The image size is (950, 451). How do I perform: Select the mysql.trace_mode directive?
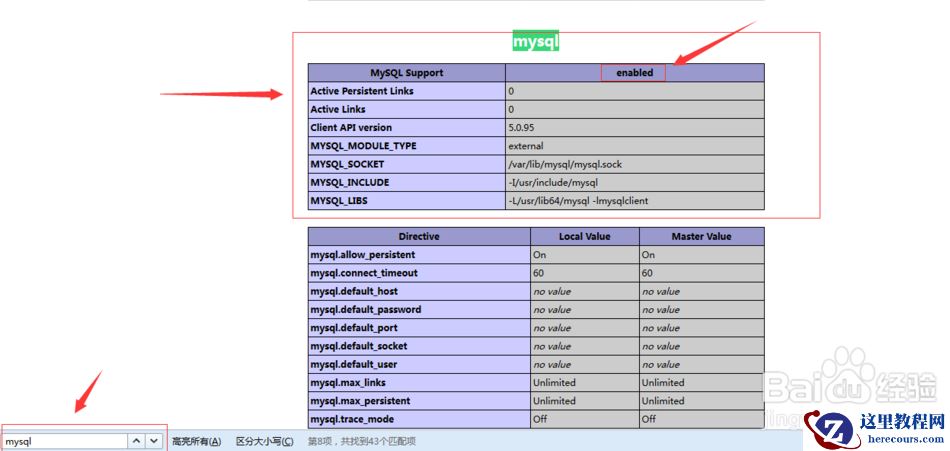tap(352, 419)
